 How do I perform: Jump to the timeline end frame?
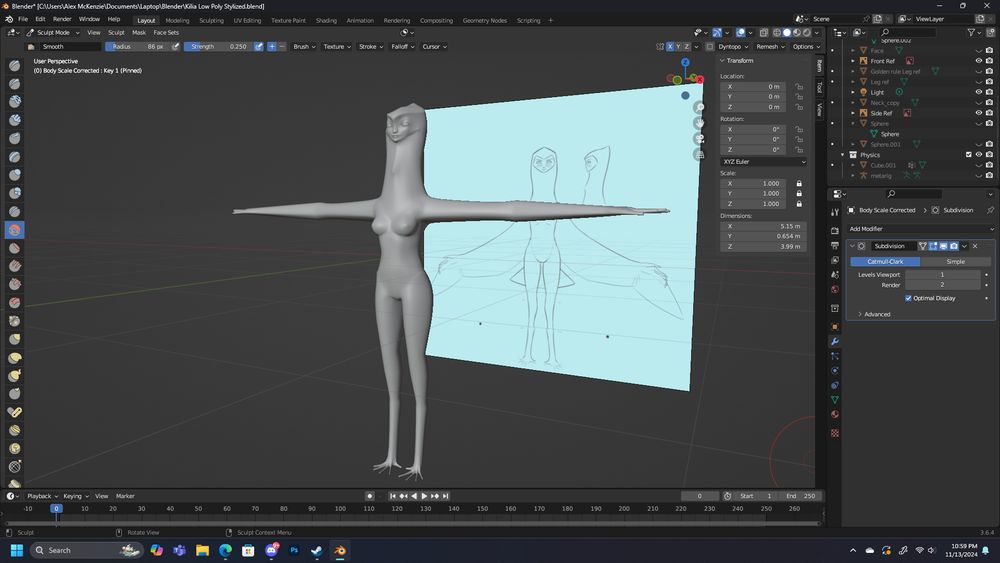(446, 496)
